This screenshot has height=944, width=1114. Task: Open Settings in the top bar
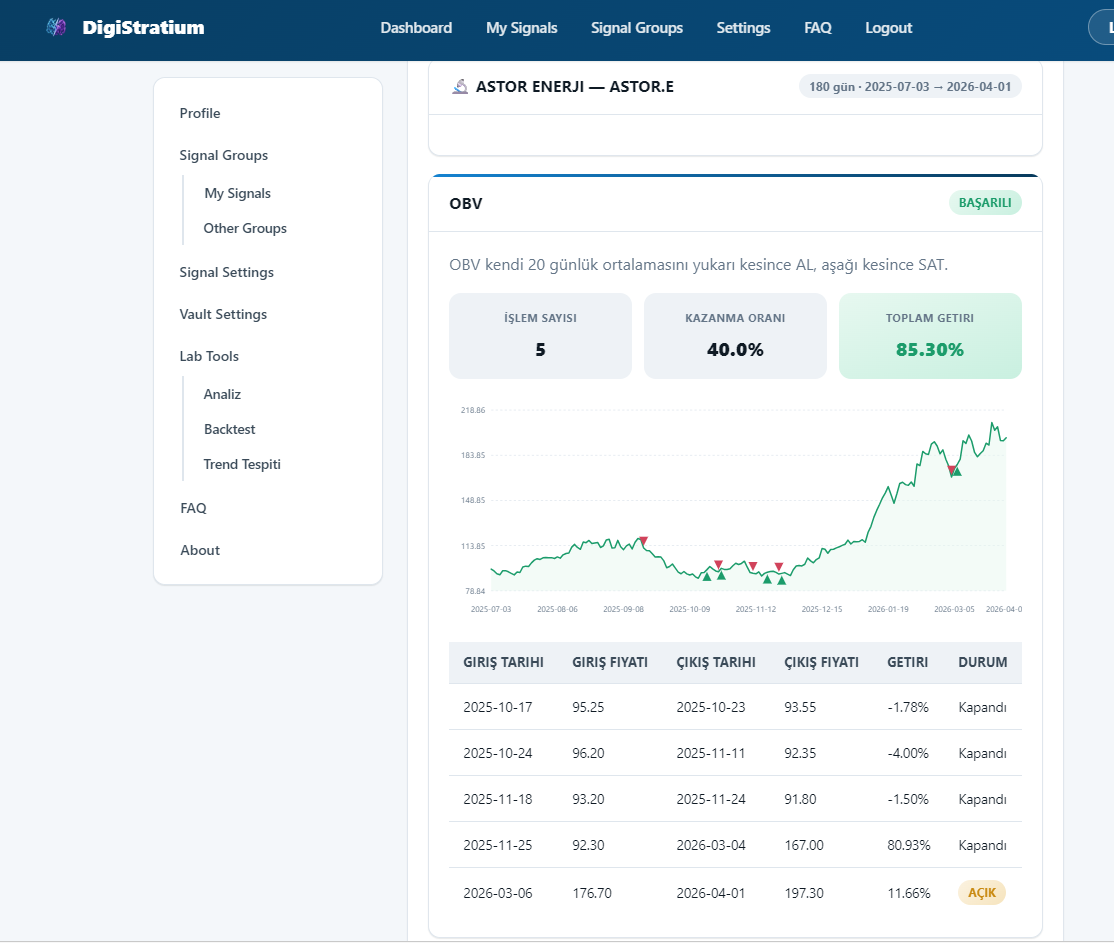click(x=743, y=28)
